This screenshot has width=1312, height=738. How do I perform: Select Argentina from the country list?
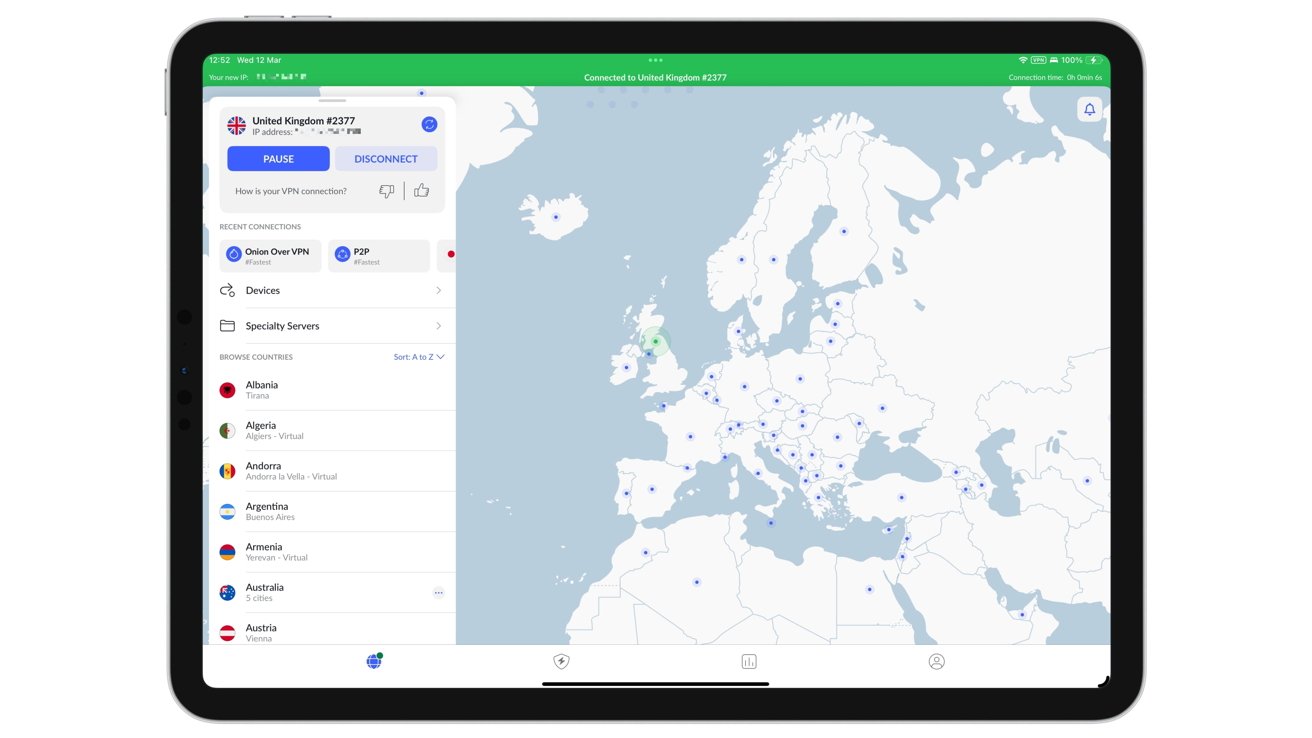click(x=331, y=512)
